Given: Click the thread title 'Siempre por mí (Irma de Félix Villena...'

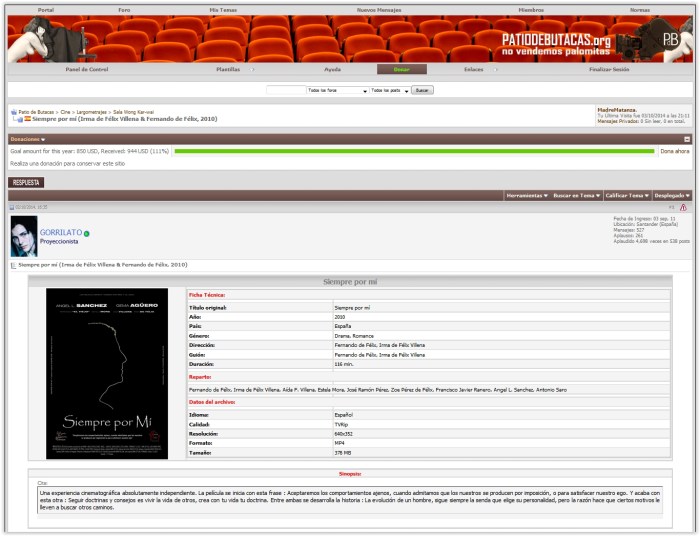Looking at the screenshot, I should point(125,119).
